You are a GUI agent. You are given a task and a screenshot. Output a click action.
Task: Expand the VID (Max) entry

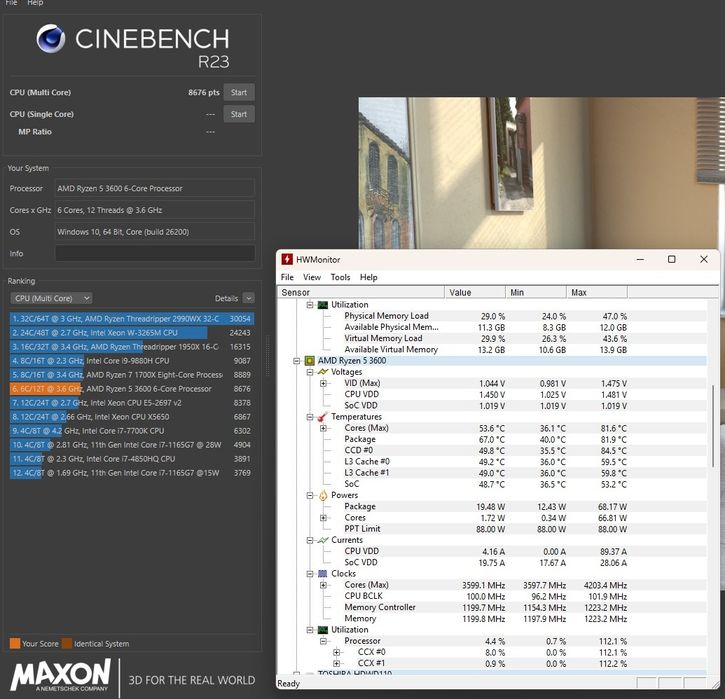[323, 383]
